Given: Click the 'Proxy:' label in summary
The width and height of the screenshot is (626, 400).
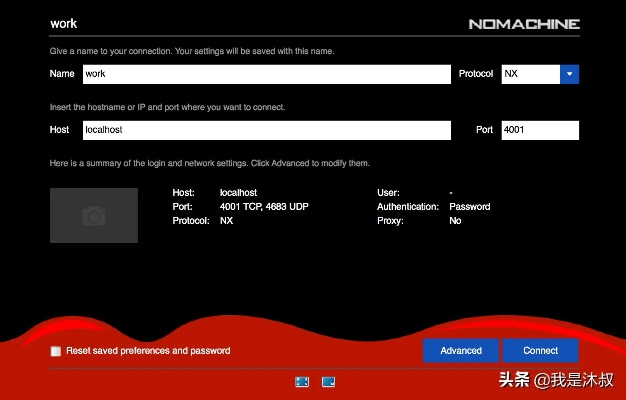Looking at the screenshot, I should (390, 221).
